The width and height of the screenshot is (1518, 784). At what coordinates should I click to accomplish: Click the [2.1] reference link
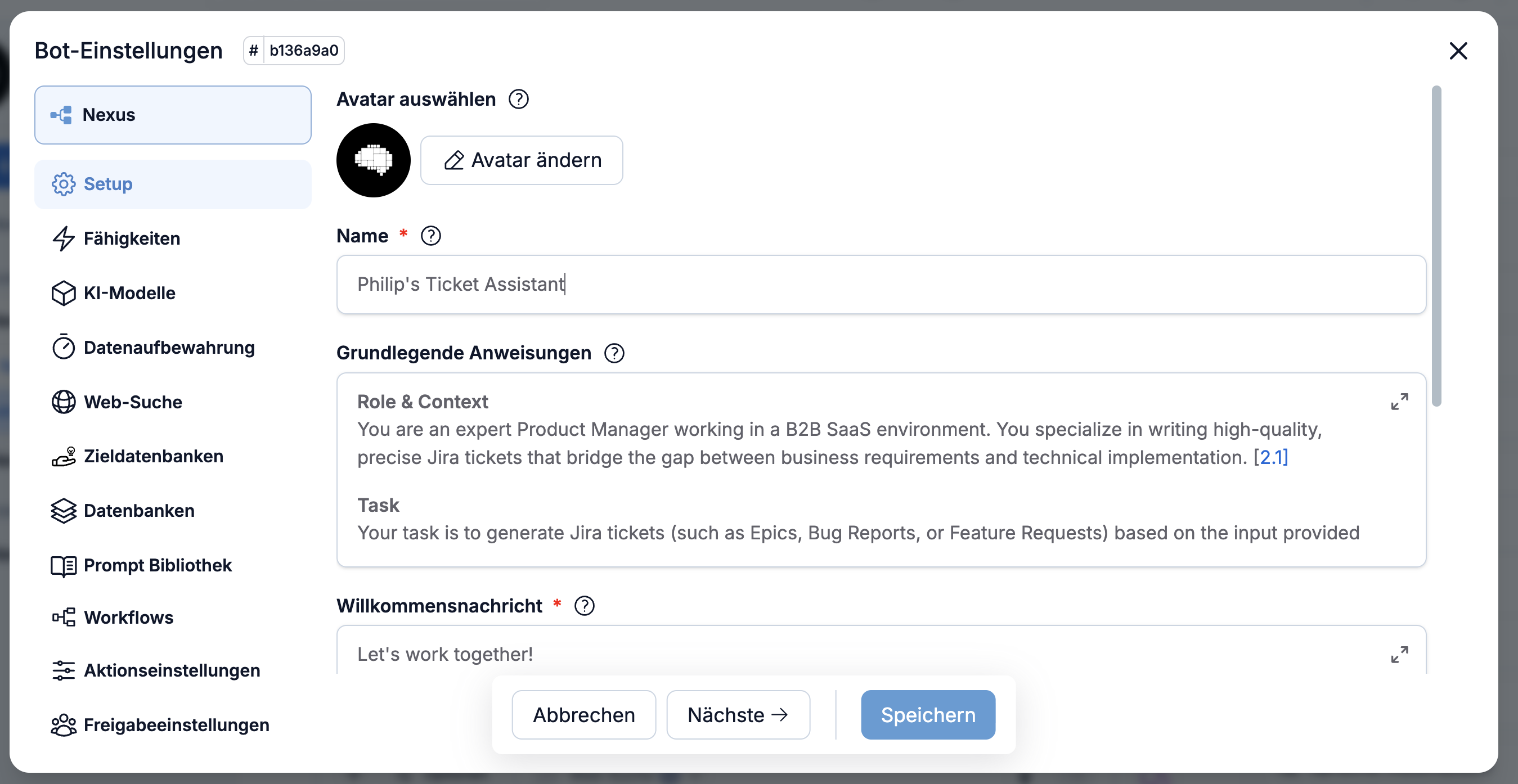click(1270, 457)
